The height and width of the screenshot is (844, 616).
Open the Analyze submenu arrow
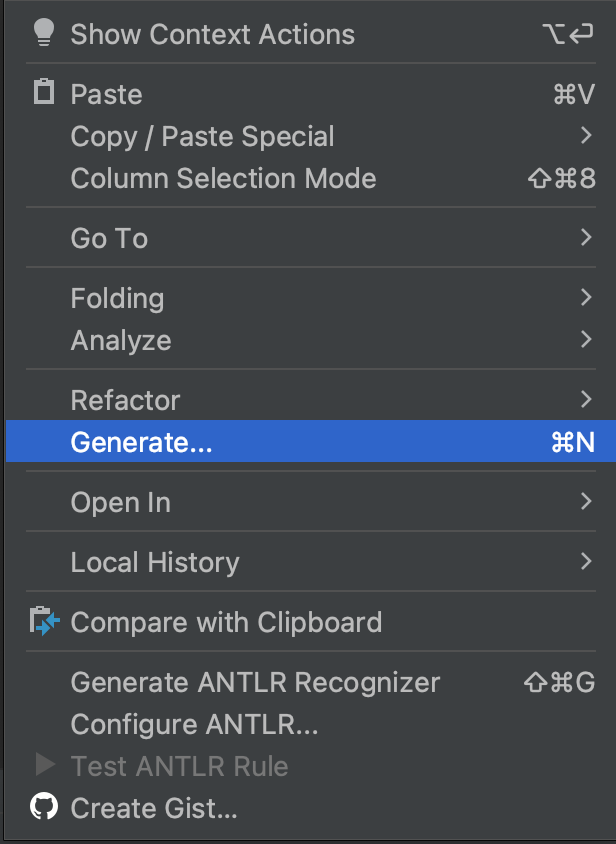tap(586, 339)
